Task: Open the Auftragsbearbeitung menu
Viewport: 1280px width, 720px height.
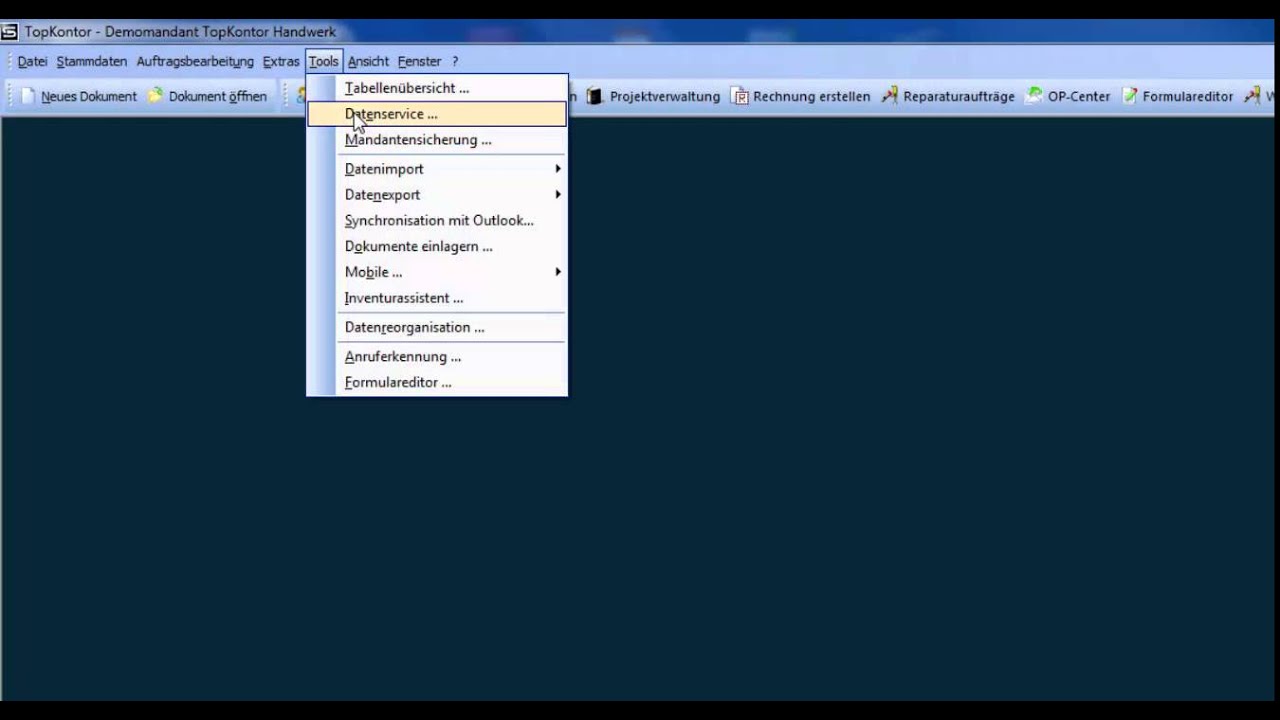Action: click(x=195, y=61)
